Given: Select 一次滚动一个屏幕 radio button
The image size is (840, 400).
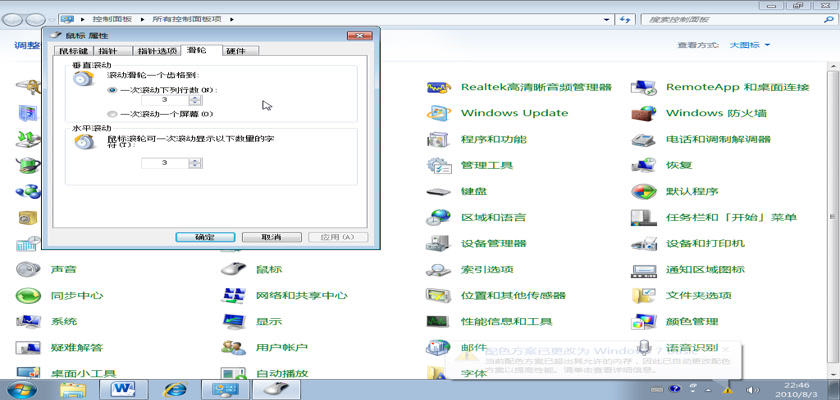Looking at the screenshot, I should pos(112,114).
